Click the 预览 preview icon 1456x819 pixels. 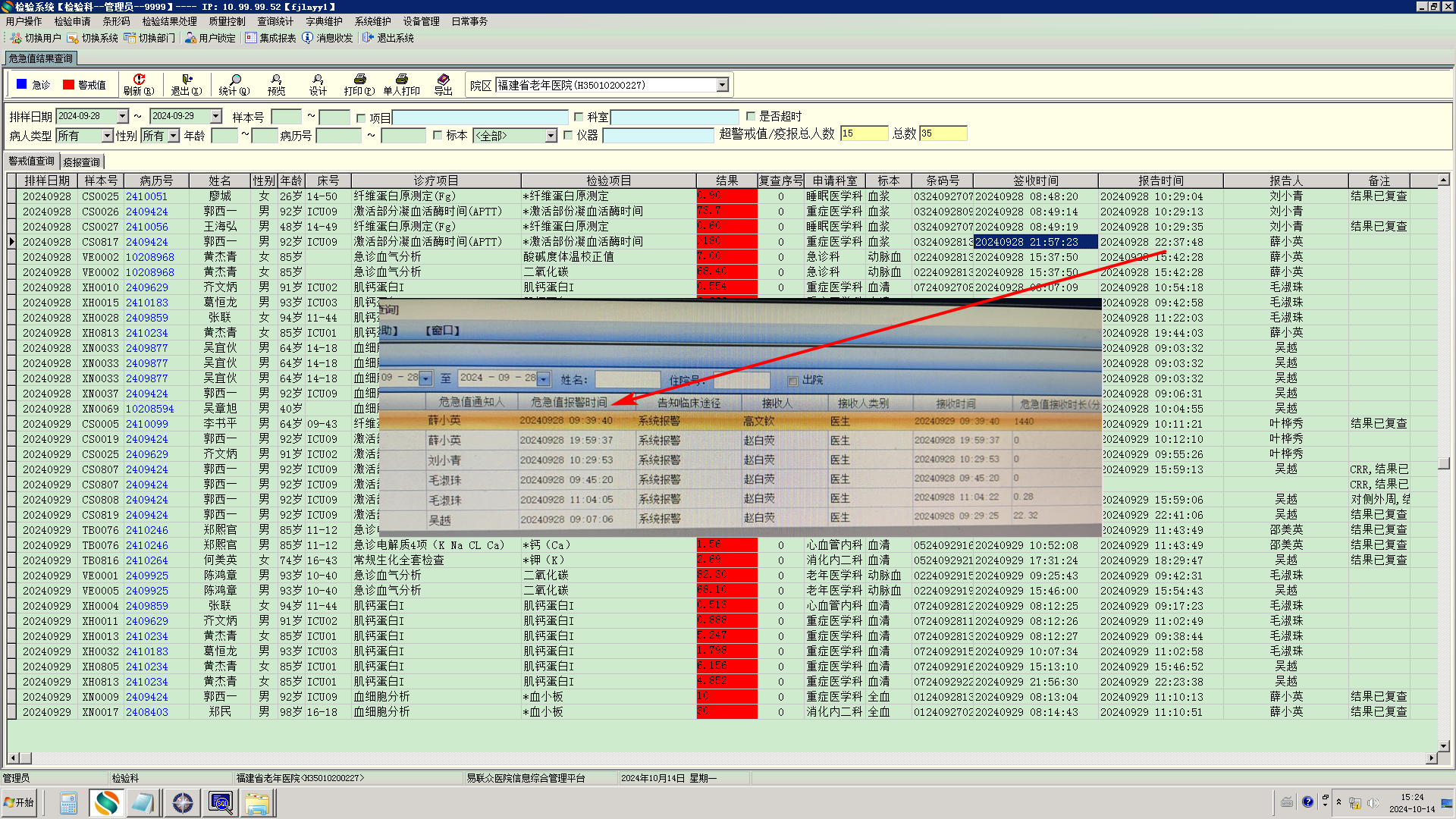(x=276, y=80)
